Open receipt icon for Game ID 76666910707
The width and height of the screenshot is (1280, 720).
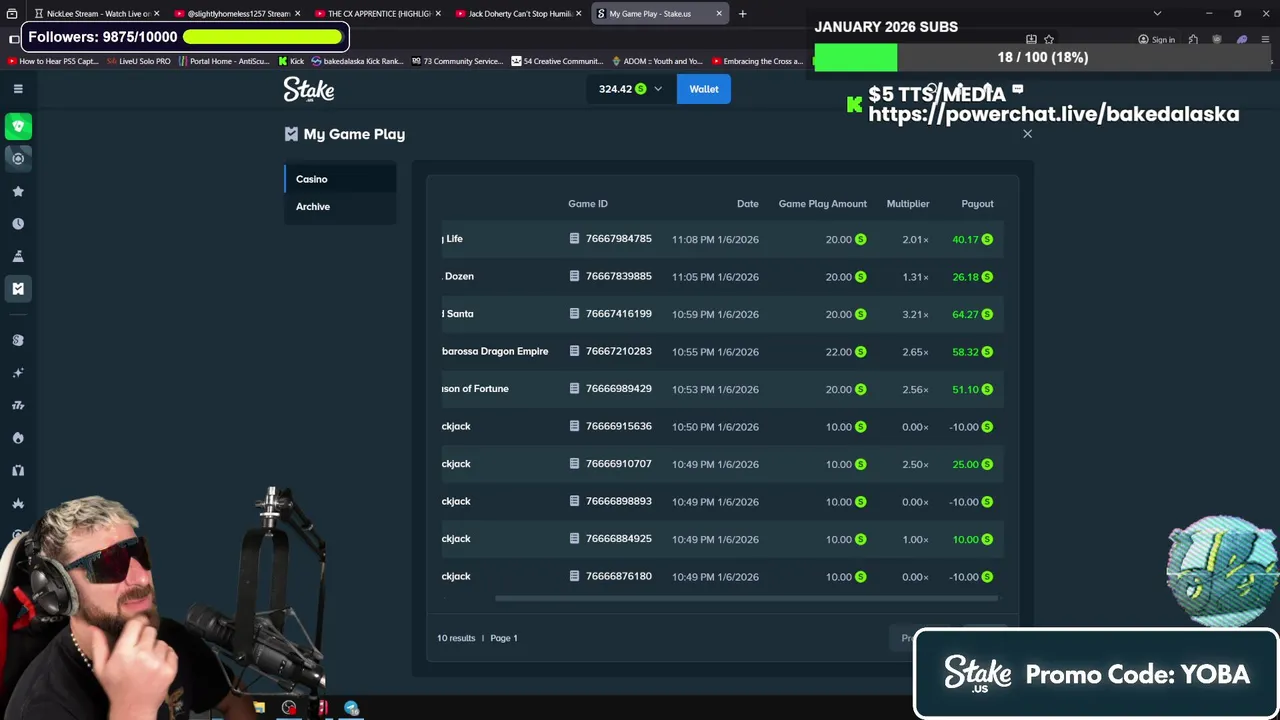tap(574, 464)
